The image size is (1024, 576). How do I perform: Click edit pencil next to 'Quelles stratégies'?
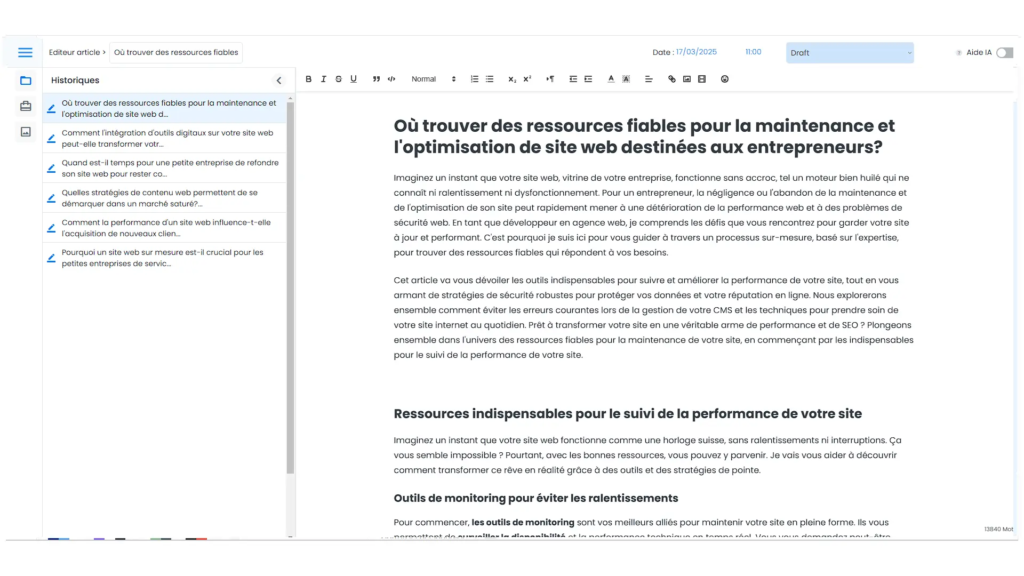click(51, 198)
